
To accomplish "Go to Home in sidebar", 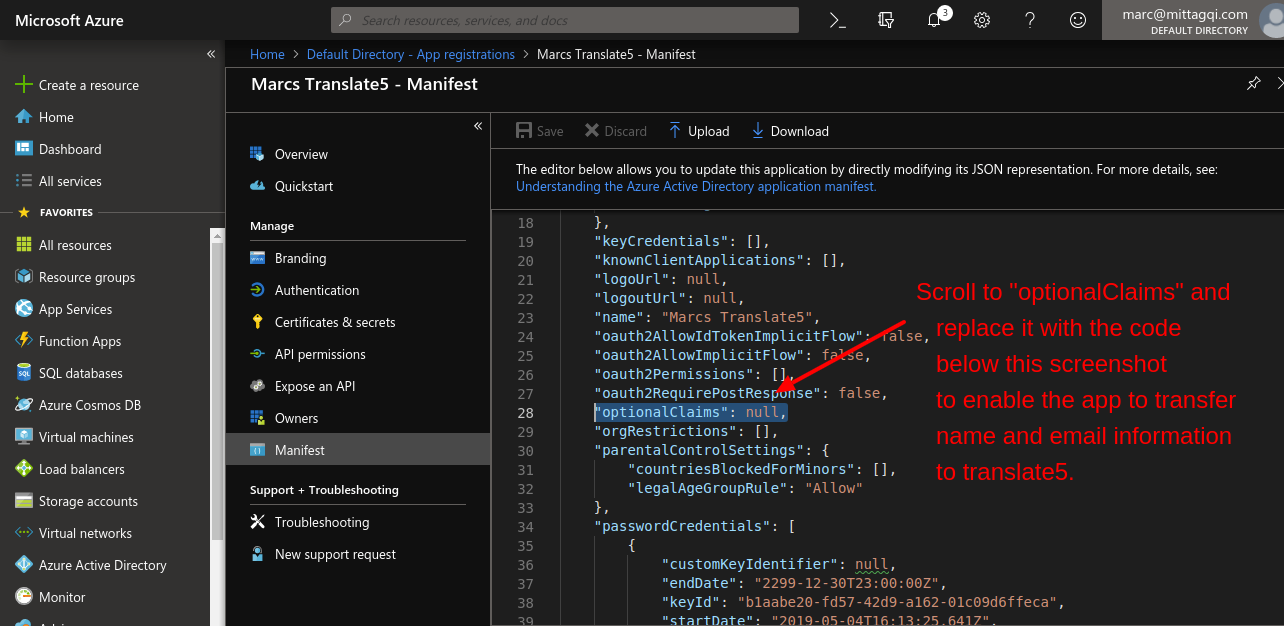I will pos(45,117).
